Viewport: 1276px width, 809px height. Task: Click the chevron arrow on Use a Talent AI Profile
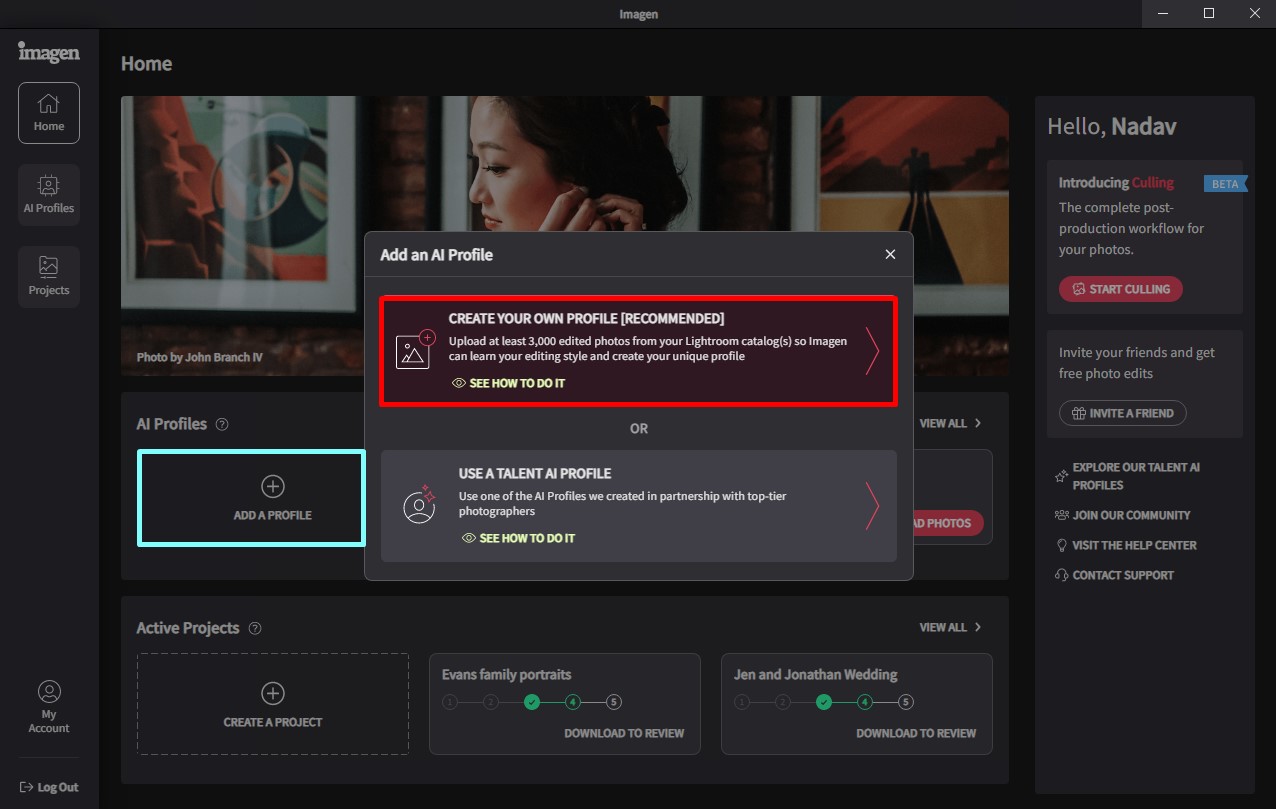[872, 505]
